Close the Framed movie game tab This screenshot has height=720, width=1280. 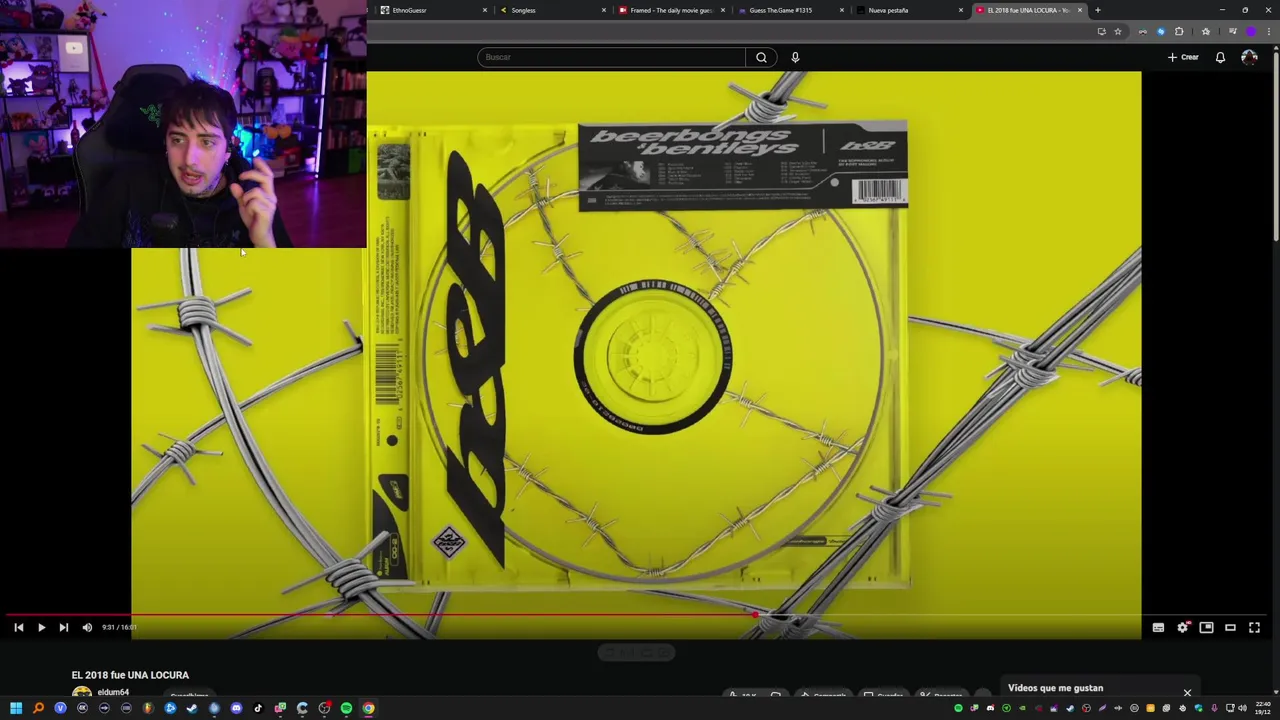(723, 10)
